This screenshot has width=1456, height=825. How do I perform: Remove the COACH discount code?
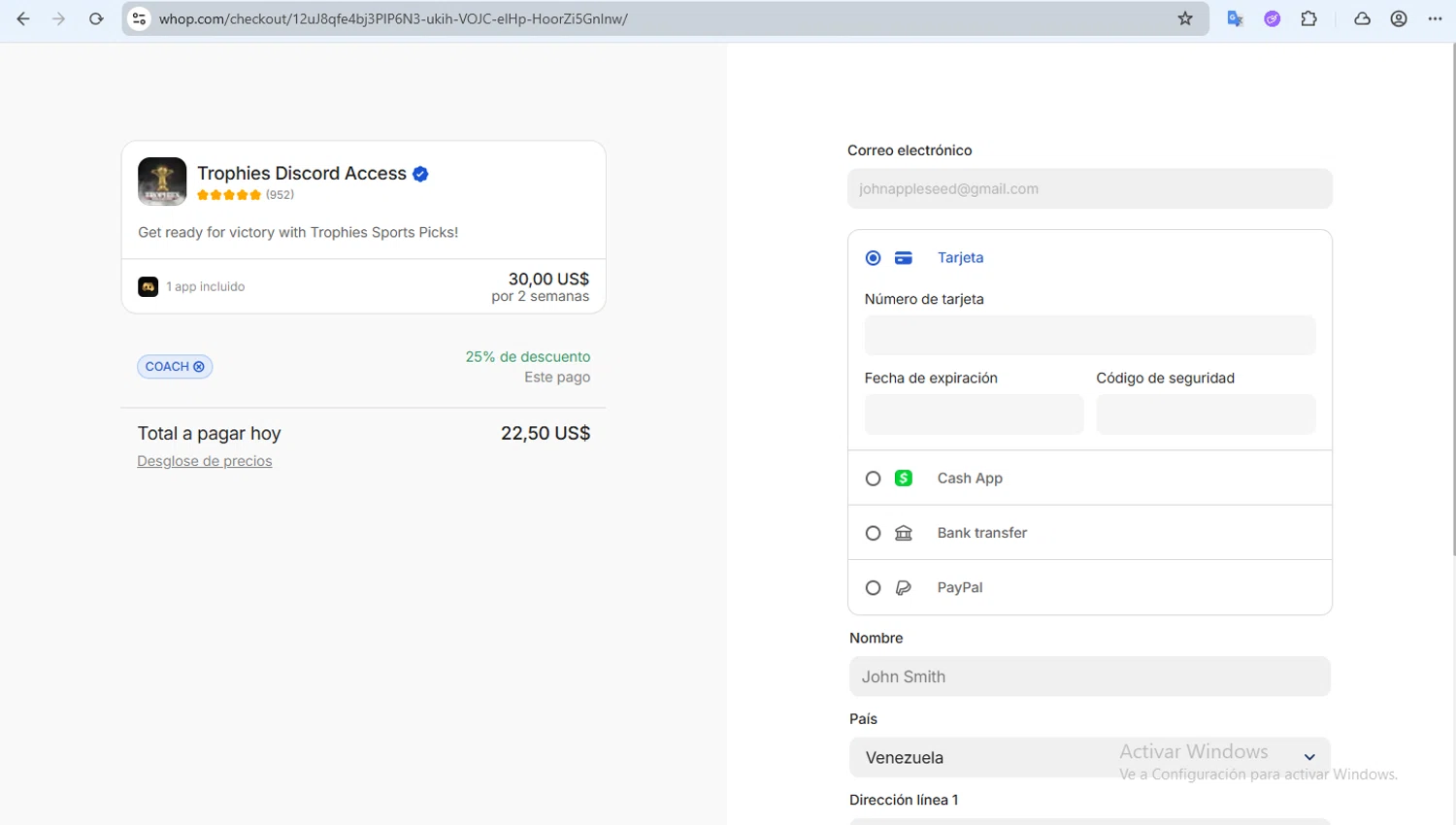199,367
